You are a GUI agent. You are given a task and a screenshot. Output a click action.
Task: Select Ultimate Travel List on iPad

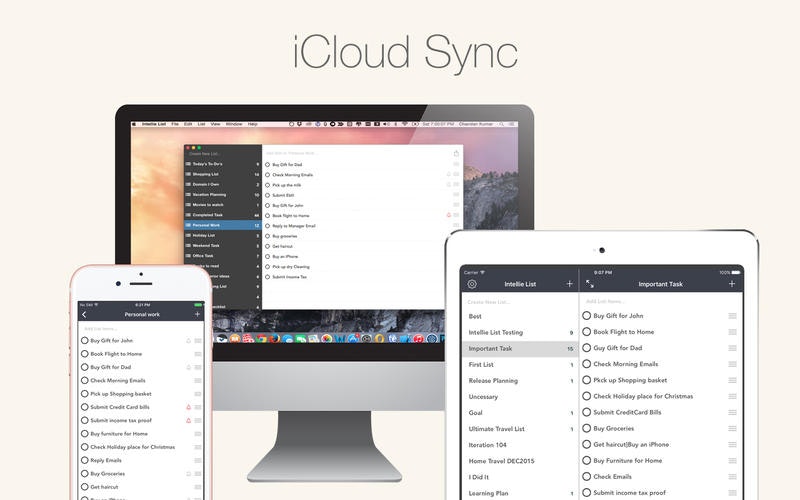[520, 429]
